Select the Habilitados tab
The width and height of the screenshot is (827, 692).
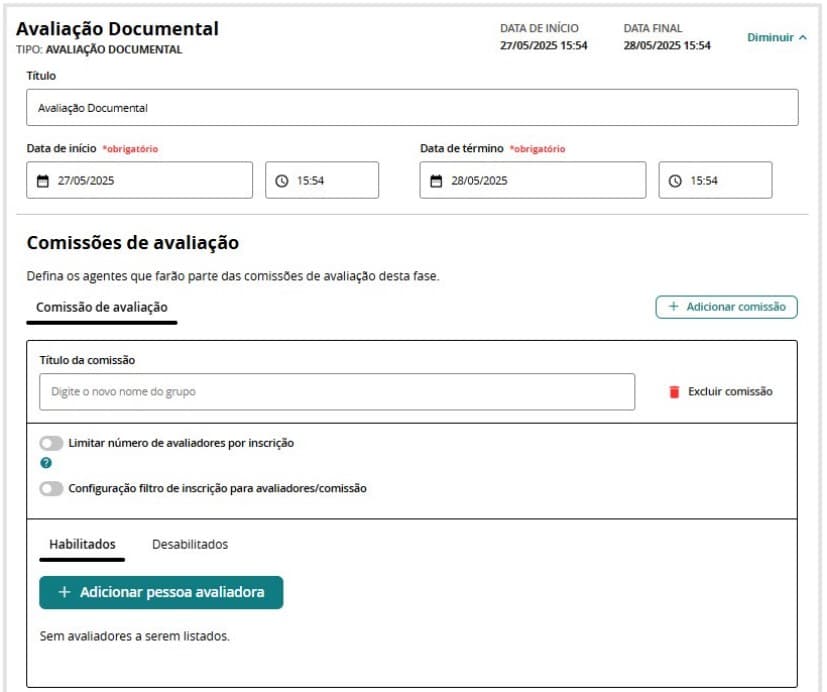82,545
